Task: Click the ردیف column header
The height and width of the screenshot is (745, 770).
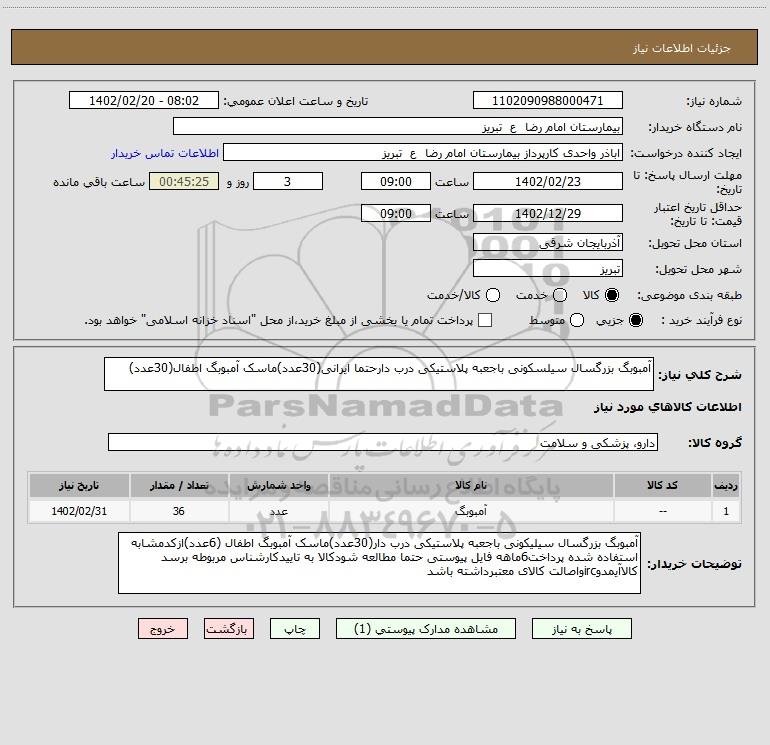Action: (x=726, y=485)
